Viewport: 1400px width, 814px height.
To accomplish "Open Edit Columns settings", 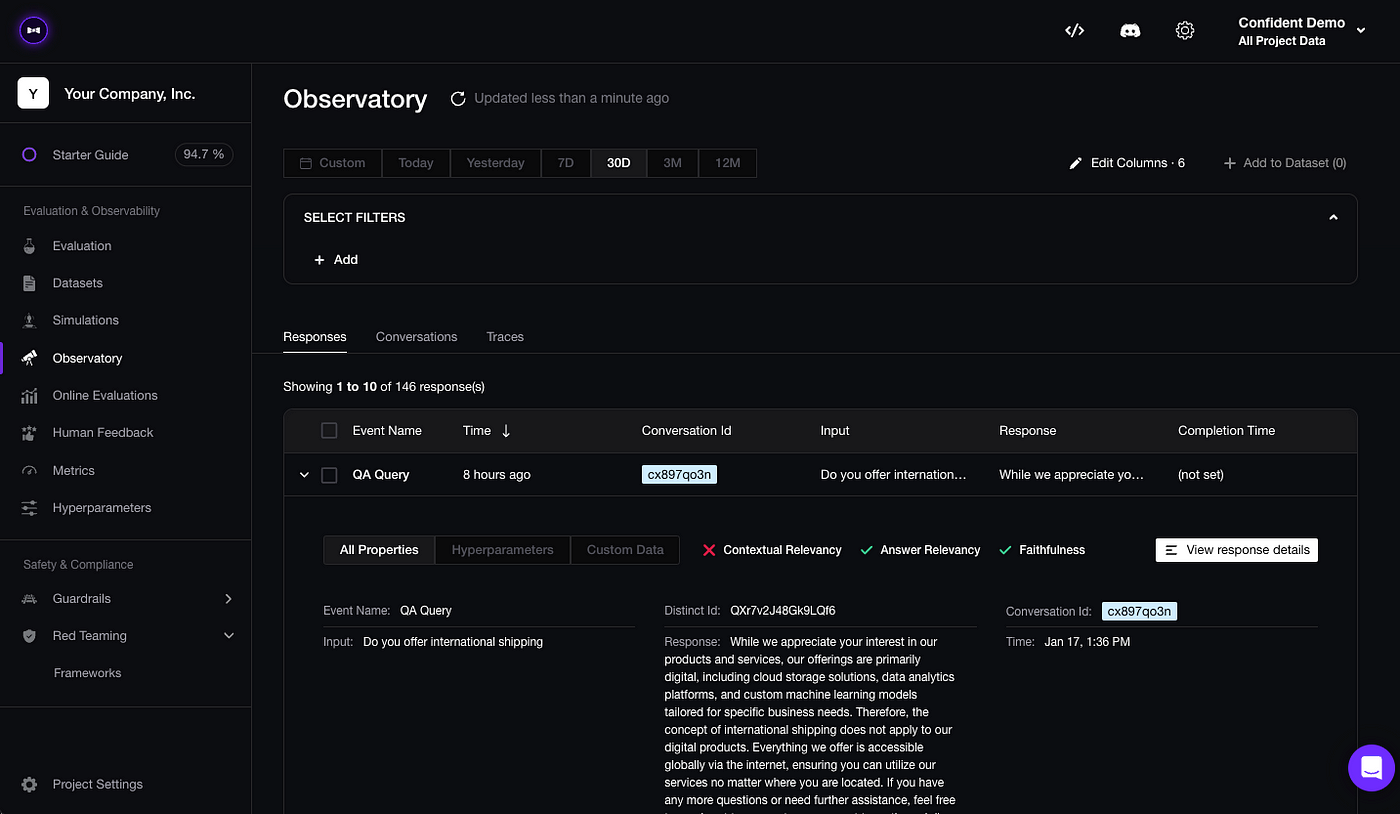I will (x=1127, y=162).
